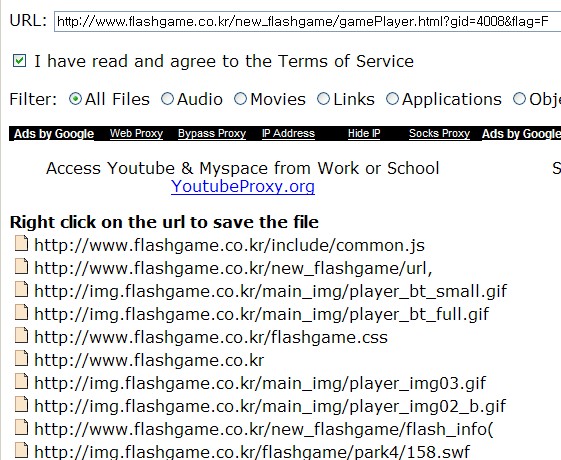Select the Links filter radio button
The width and height of the screenshot is (561, 460).
coord(323,99)
